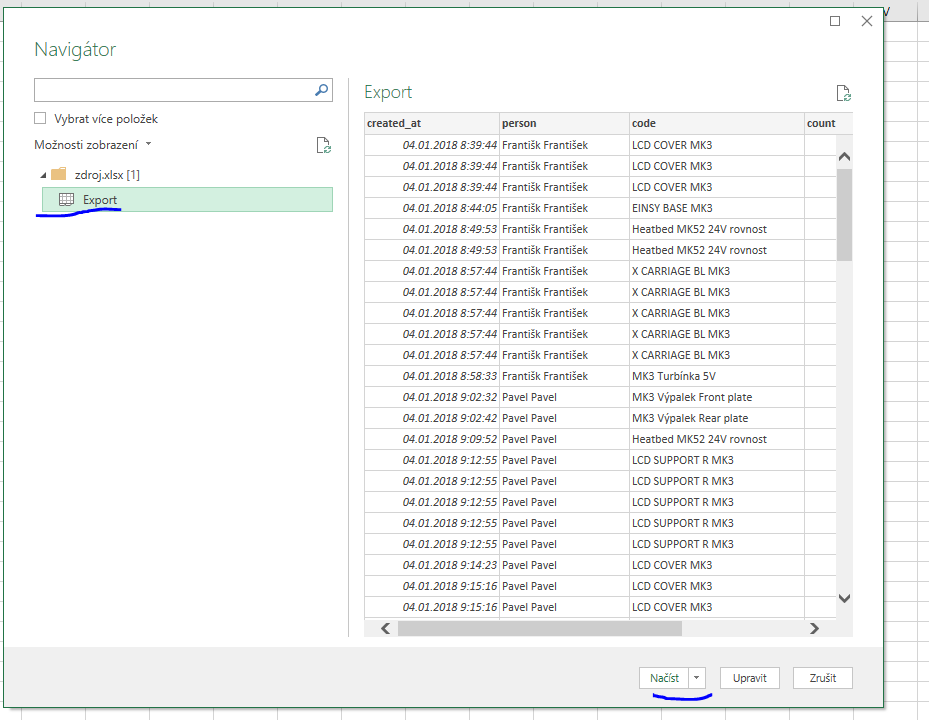This screenshot has height=720, width=929.
Task: Click the Načíst button
Action: (664, 678)
